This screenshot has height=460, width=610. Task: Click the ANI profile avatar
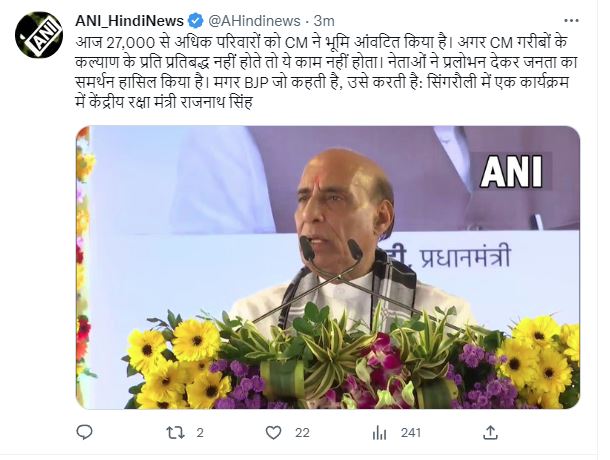tap(39, 35)
